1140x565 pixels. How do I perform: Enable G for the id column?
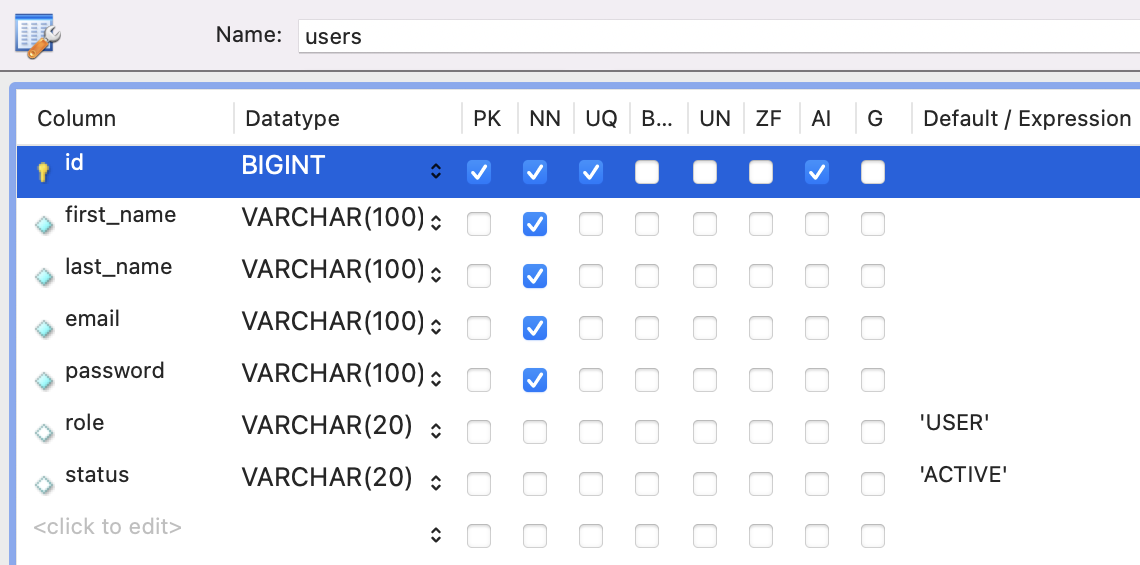pos(872,172)
